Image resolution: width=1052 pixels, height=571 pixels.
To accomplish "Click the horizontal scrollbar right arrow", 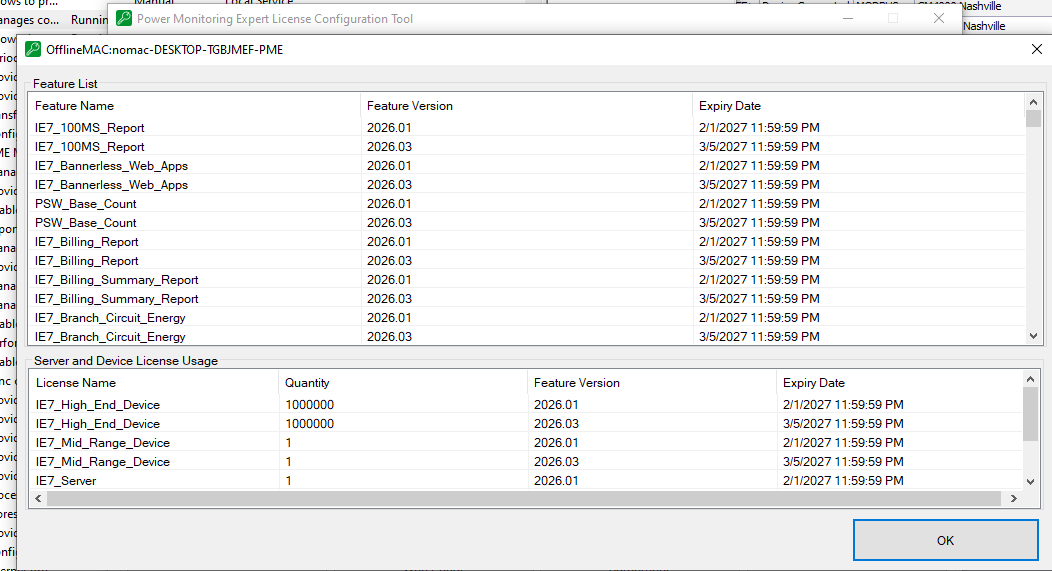I will point(1014,498).
